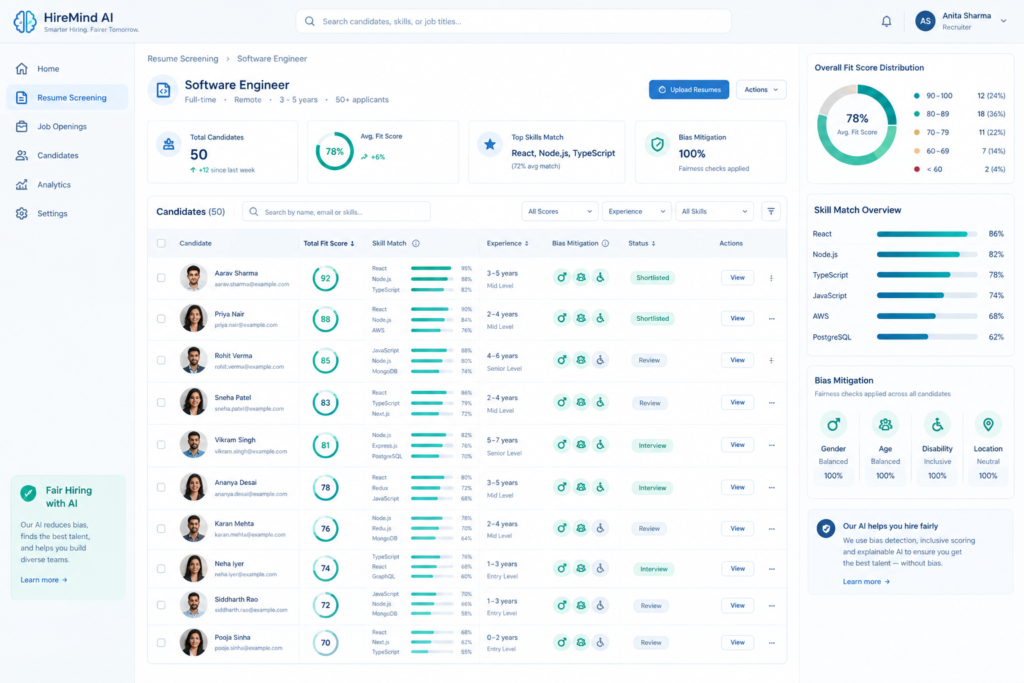This screenshot has width=1024, height=683.
Task: Click disability icon in Ananya Desai row
Action: tap(600, 488)
